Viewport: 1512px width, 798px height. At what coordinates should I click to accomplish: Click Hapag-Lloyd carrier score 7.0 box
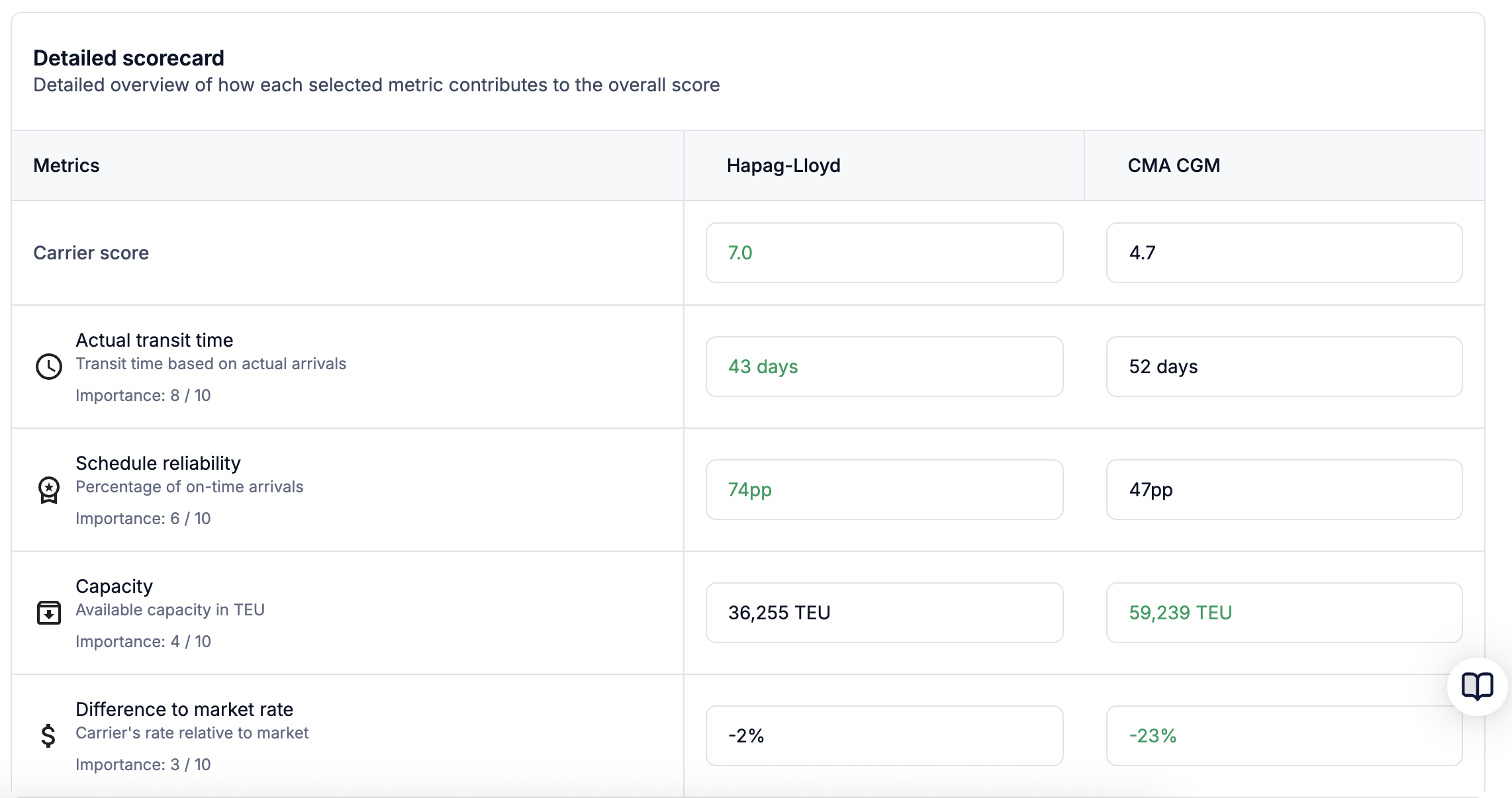click(x=884, y=253)
